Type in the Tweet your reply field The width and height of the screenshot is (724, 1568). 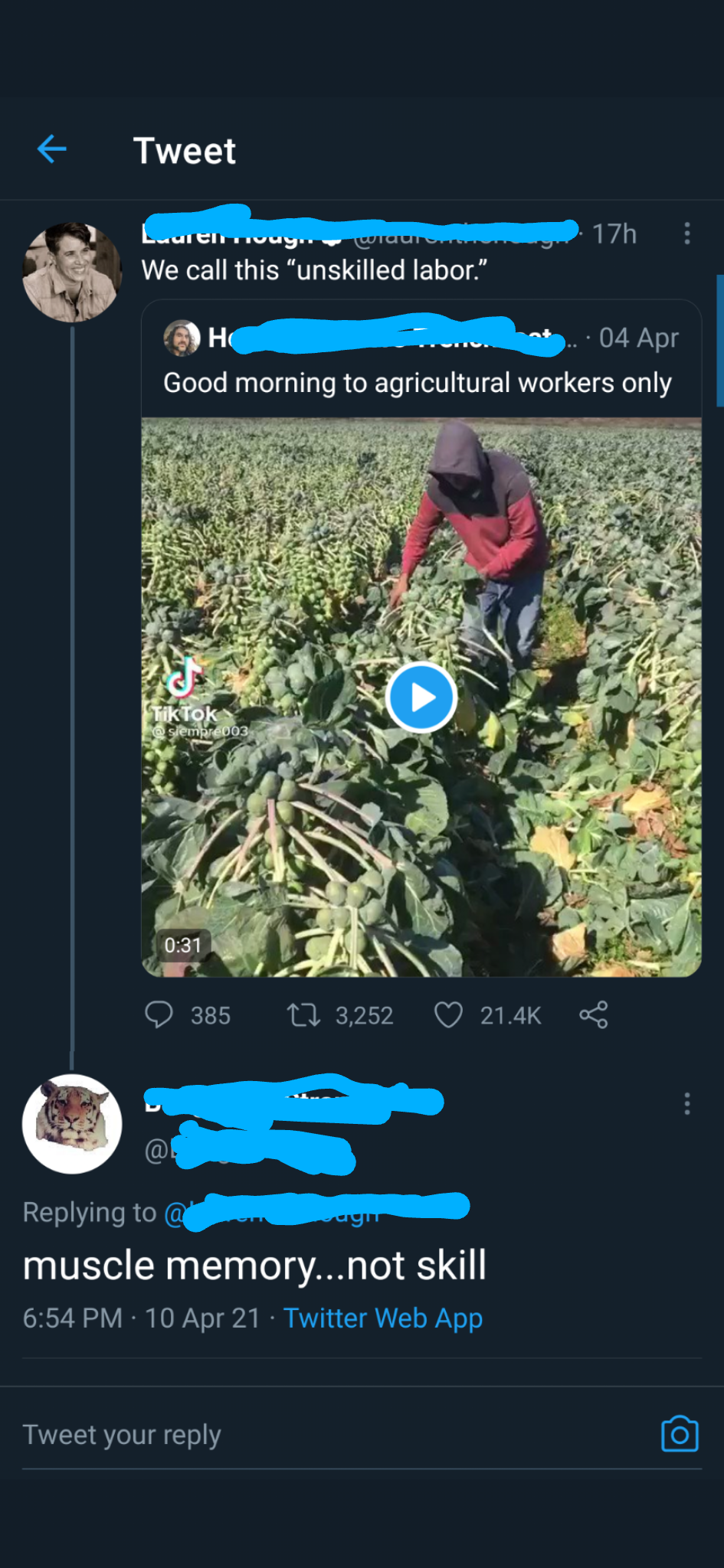pos(306,1434)
